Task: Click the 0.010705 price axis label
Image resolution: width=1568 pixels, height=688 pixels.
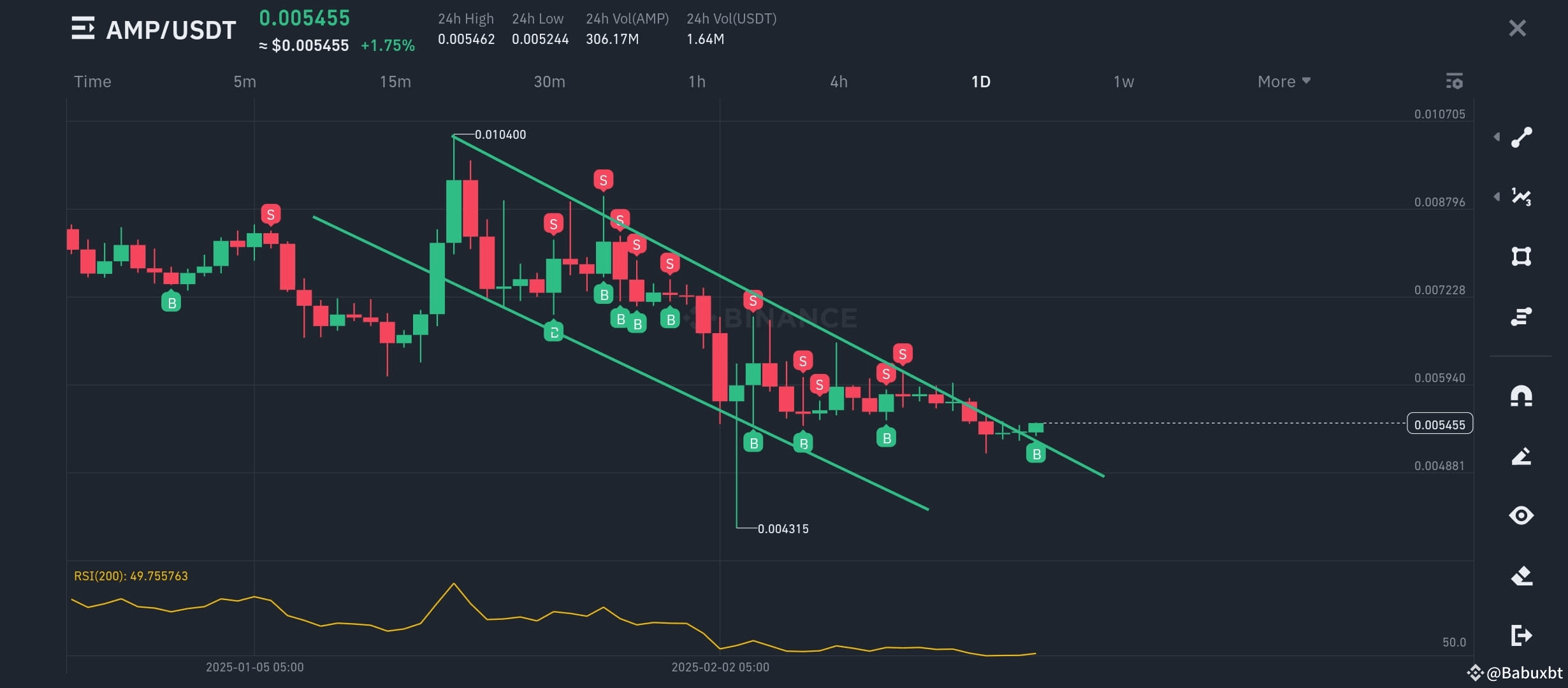Action: point(1439,114)
